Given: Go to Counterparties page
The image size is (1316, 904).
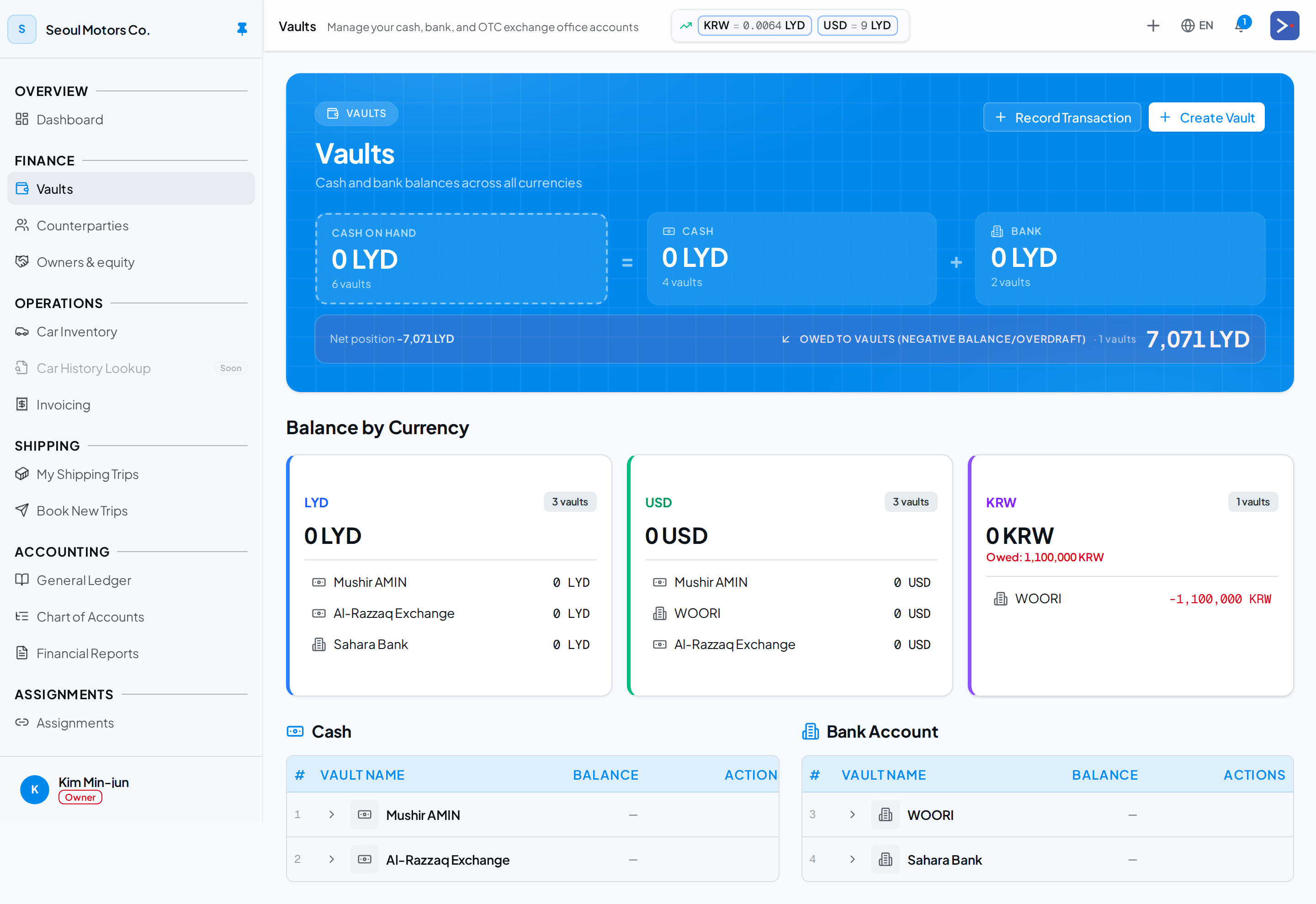Looking at the screenshot, I should pos(131,225).
